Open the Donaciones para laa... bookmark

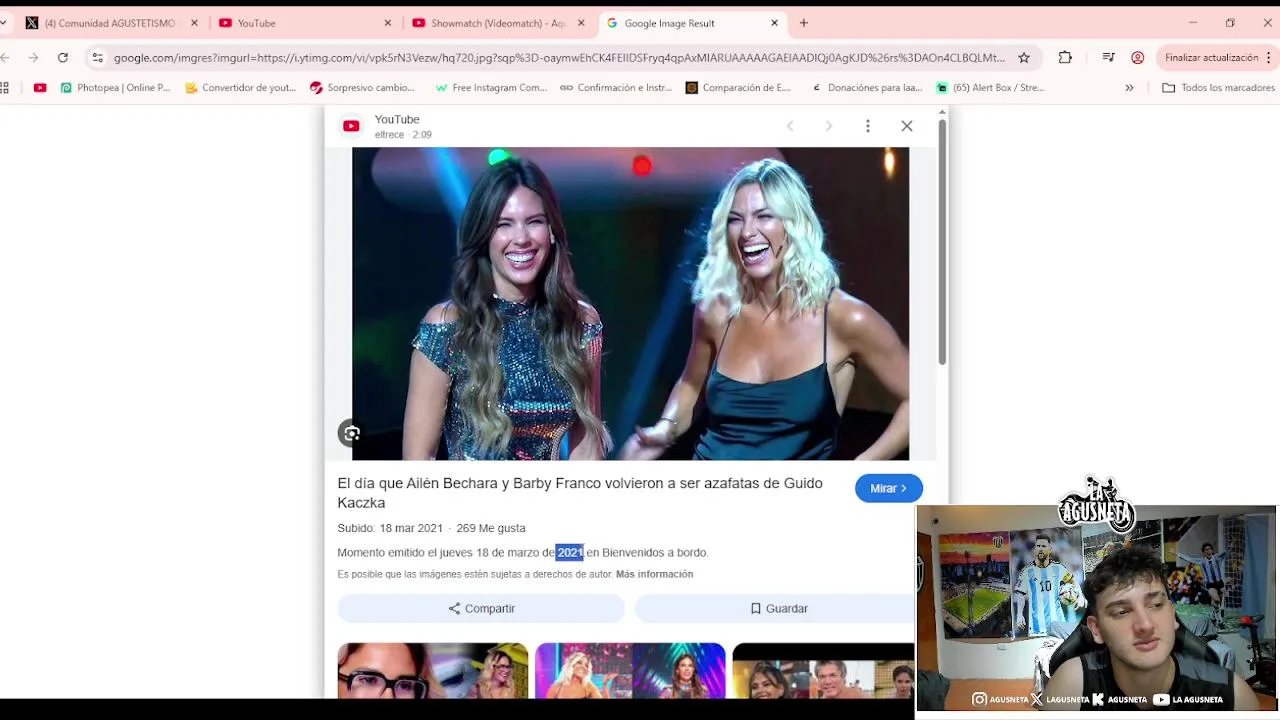tap(866, 88)
